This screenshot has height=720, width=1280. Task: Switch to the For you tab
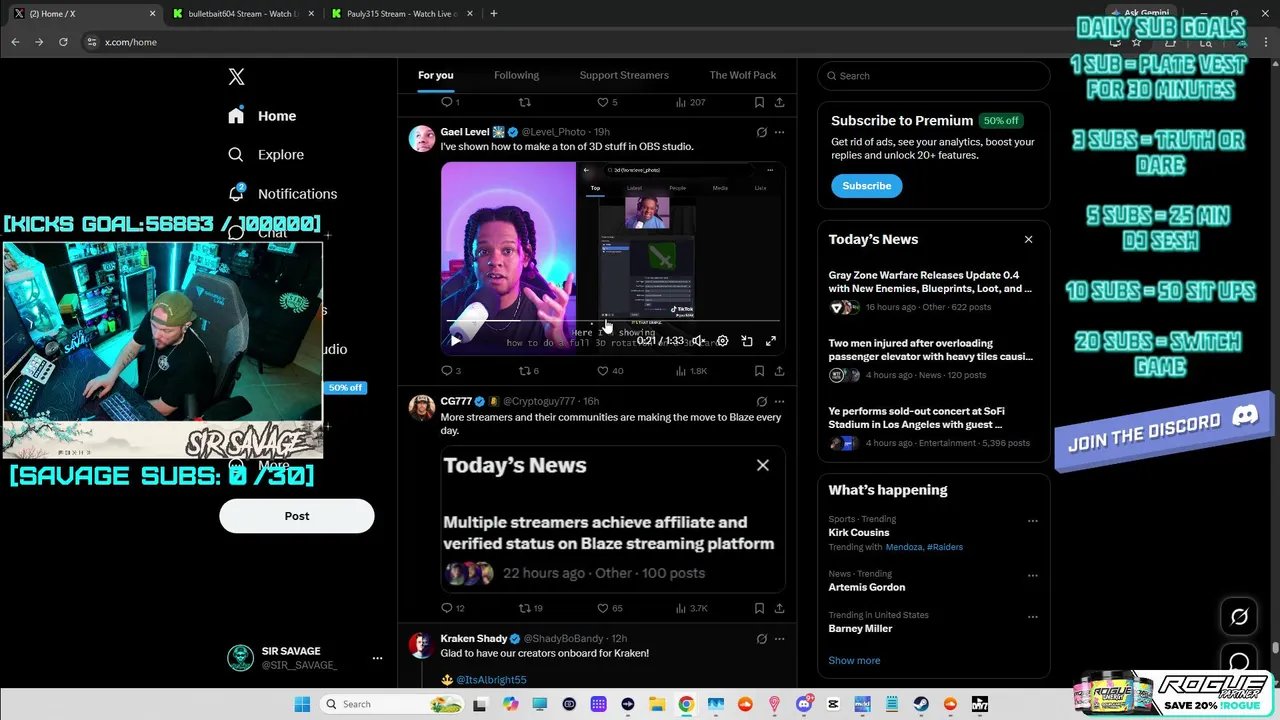pyautogui.click(x=436, y=76)
